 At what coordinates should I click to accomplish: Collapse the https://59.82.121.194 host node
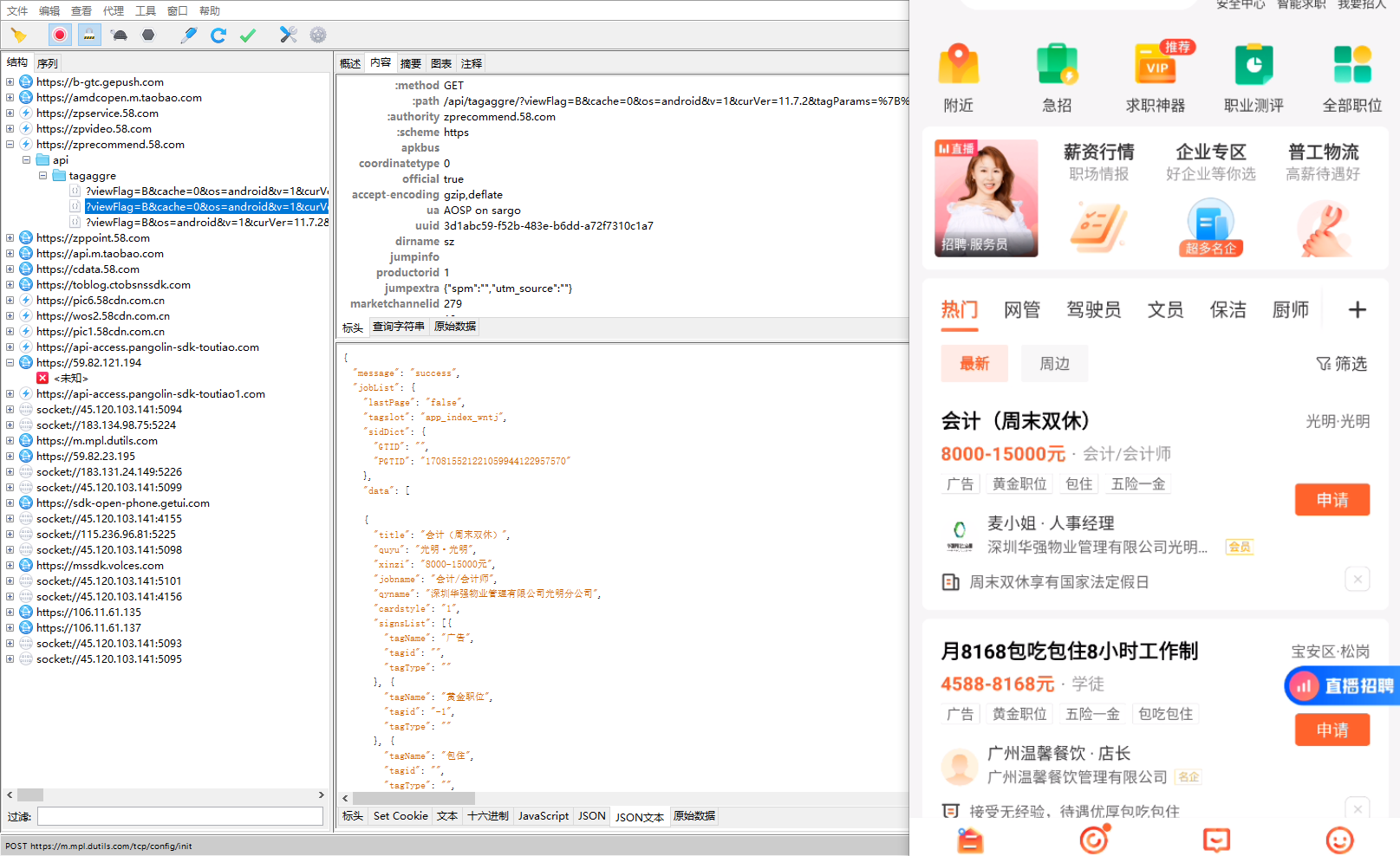click(x=10, y=363)
